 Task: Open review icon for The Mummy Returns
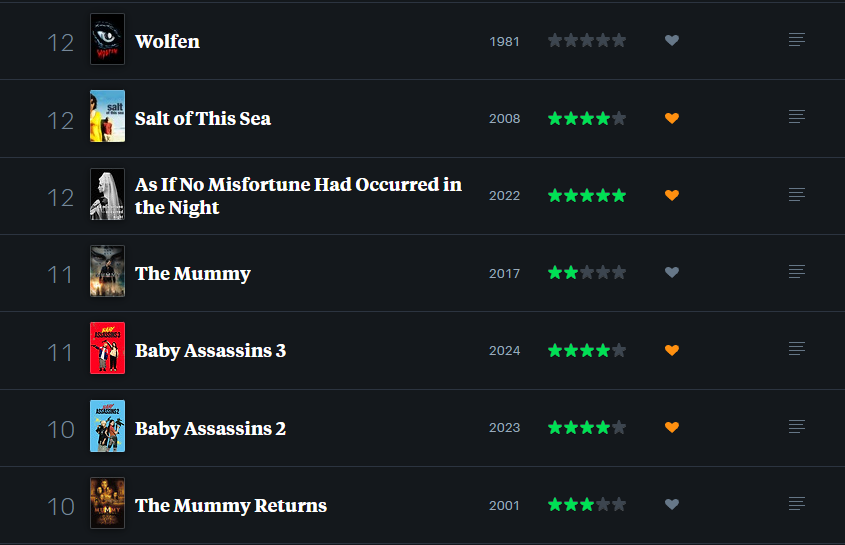tap(796, 504)
